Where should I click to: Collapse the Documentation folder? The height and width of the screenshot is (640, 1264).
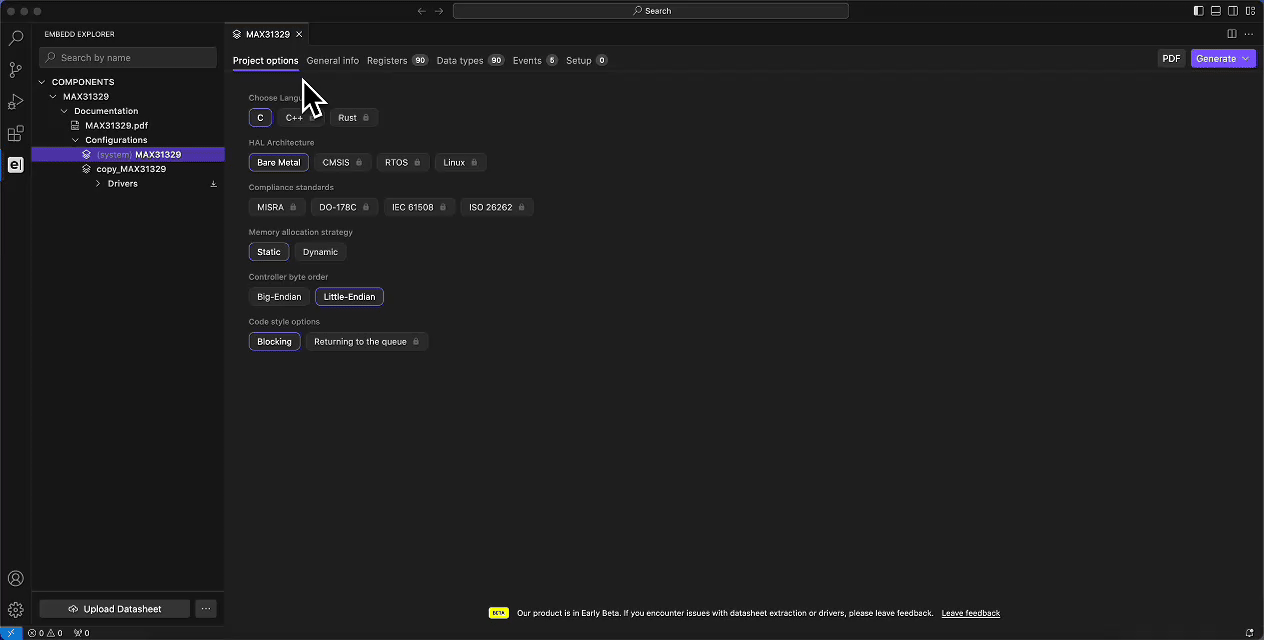point(64,111)
